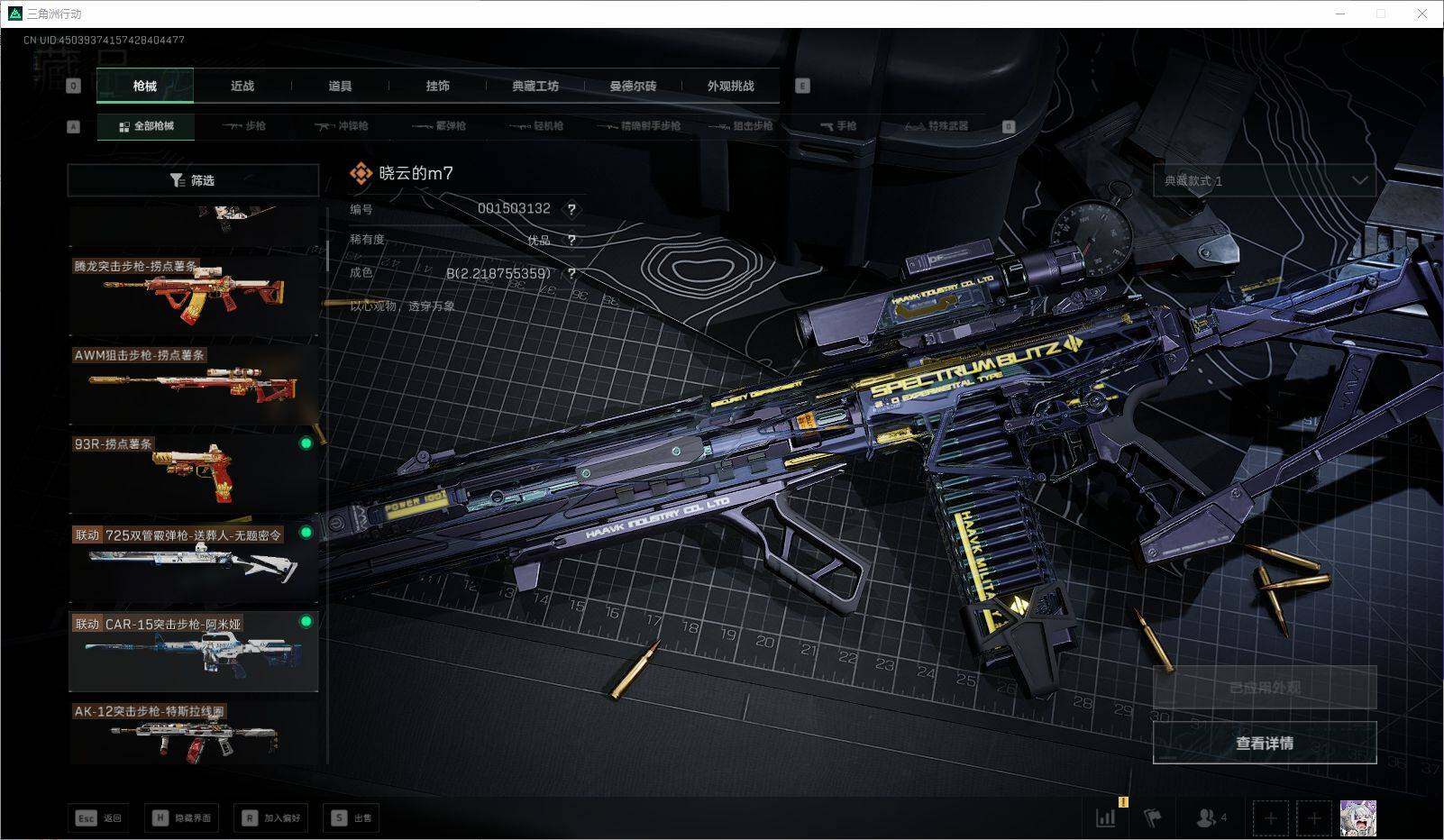This screenshot has height=840, width=1444.
Task: Open the statistics bar chart icon
Action: point(1106,817)
